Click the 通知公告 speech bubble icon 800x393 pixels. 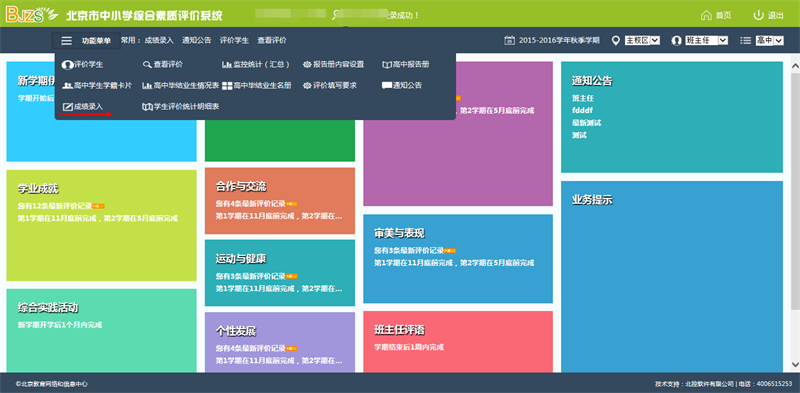coord(387,86)
